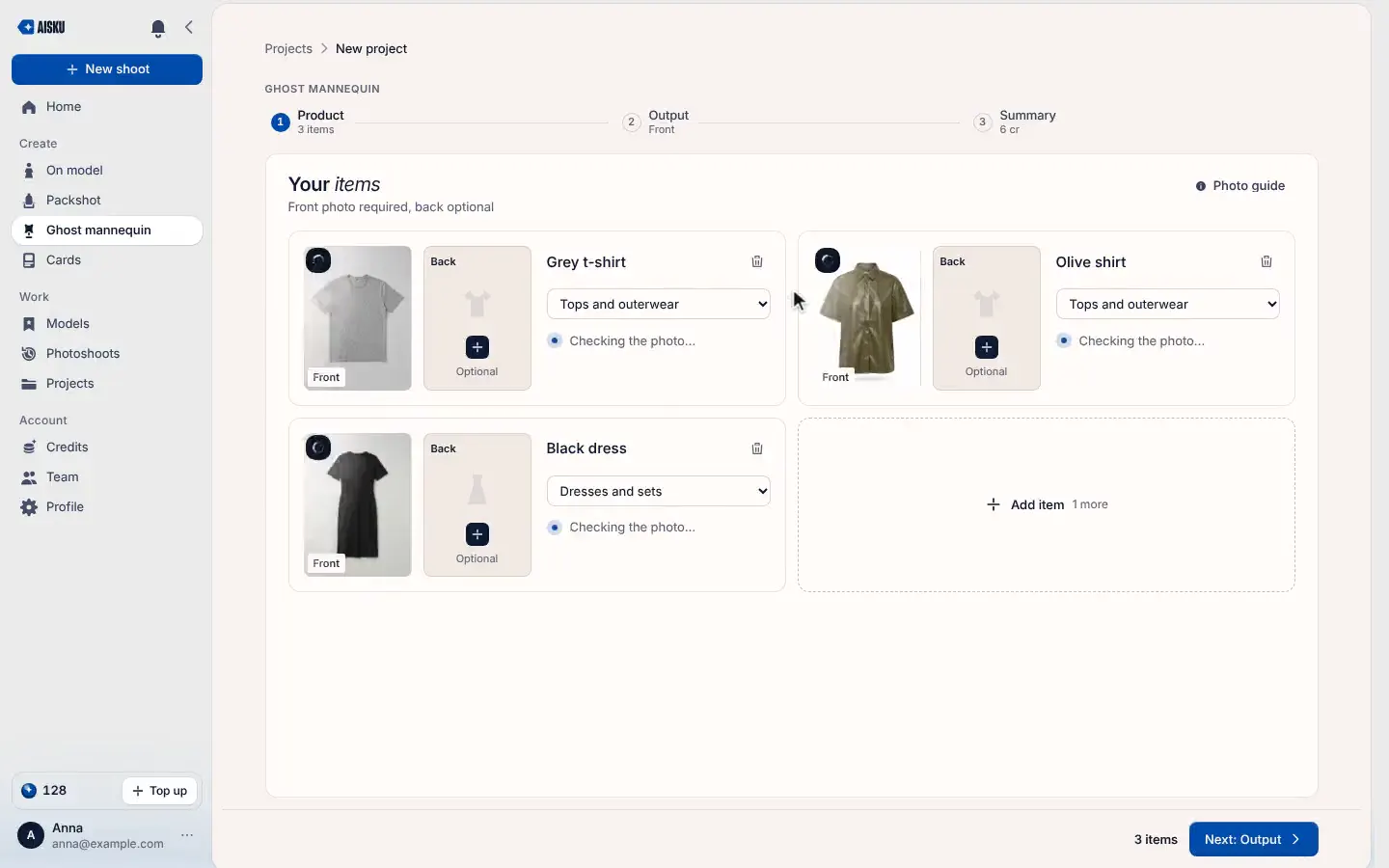Screen dimensions: 1389x868
Task: Open notifications bell
Action: click(158, 28)
